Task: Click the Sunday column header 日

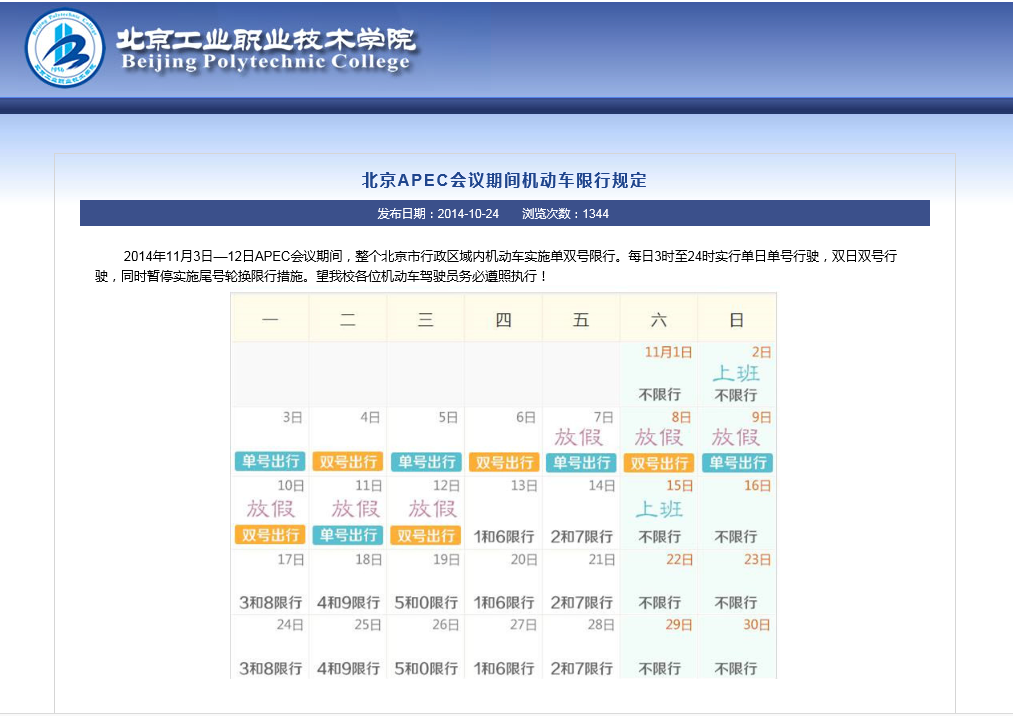Action: coord(736,320)
